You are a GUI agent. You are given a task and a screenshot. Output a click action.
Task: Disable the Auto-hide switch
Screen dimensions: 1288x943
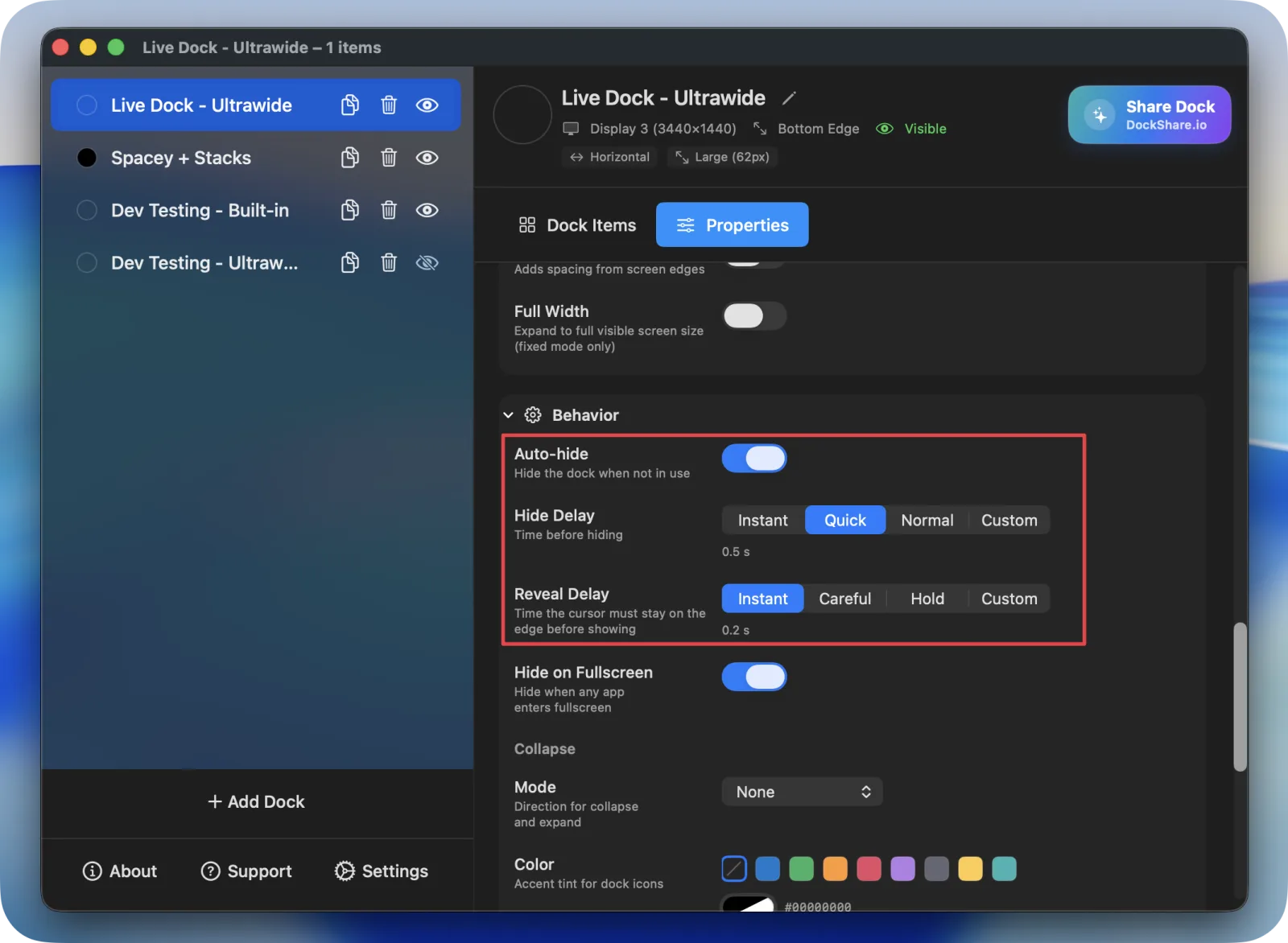754,459
